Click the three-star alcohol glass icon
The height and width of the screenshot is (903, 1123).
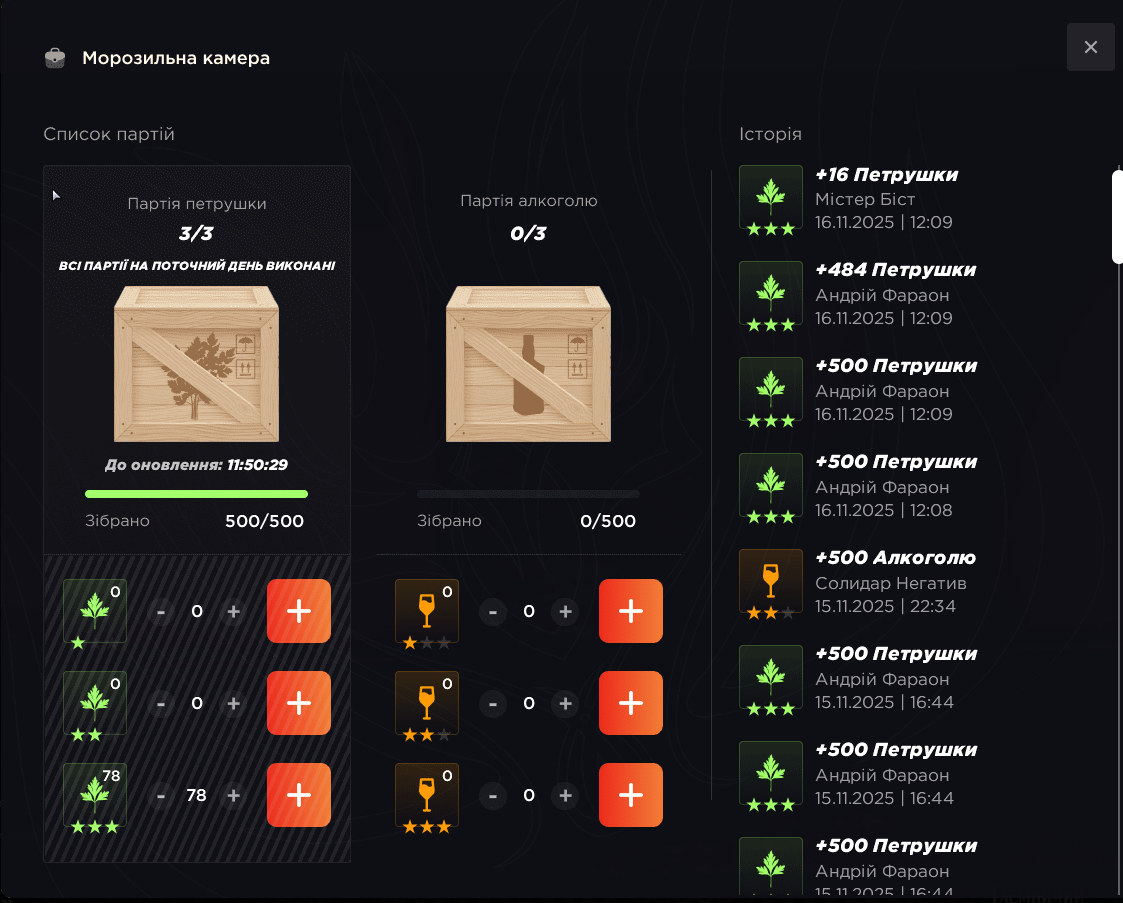tap(427, 795)
